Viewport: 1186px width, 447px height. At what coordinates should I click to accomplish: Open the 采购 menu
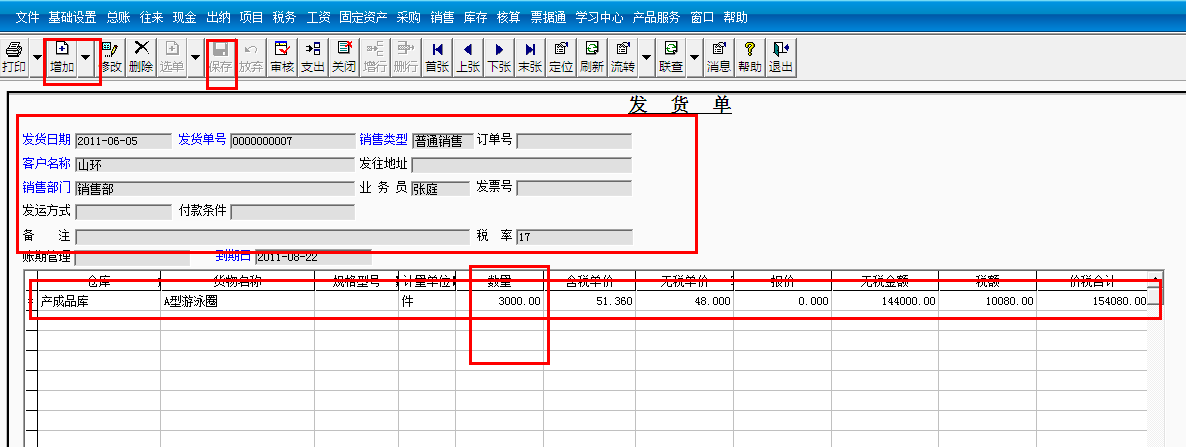coord(408,17)
